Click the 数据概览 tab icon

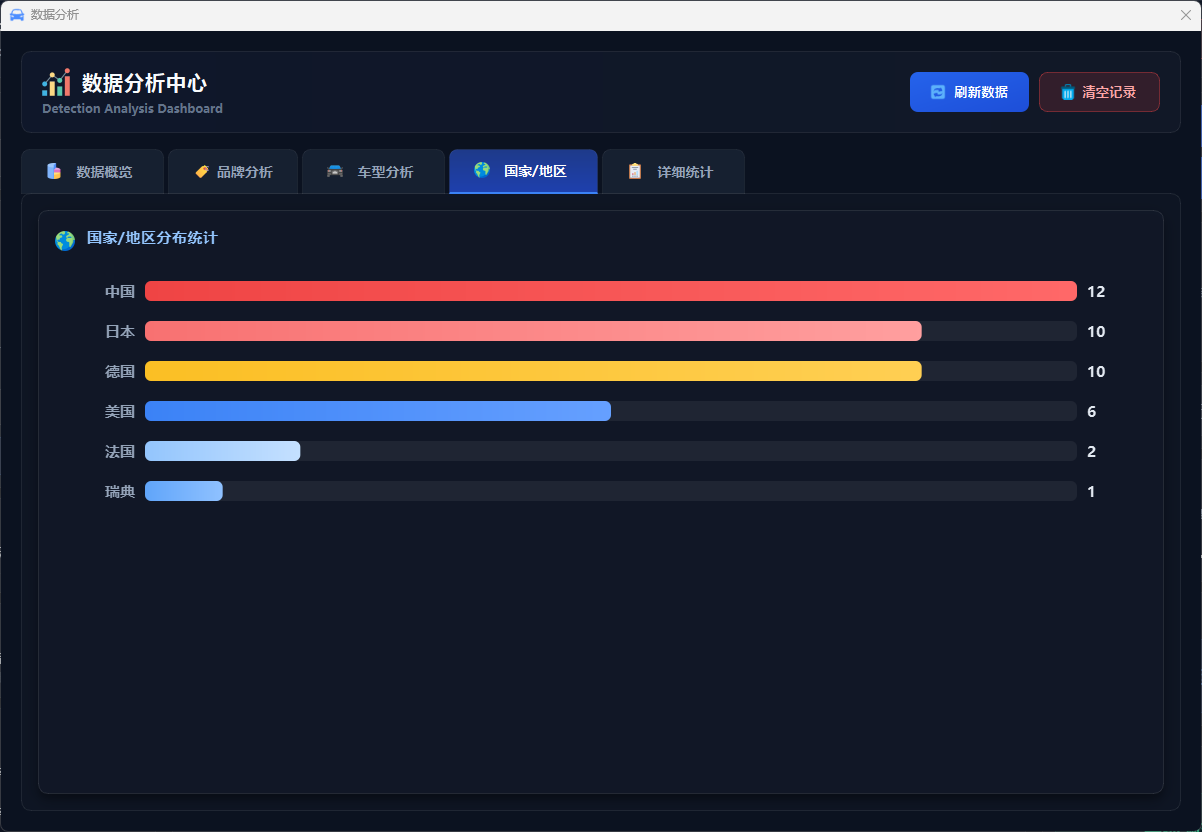click(x=54, y=171)
